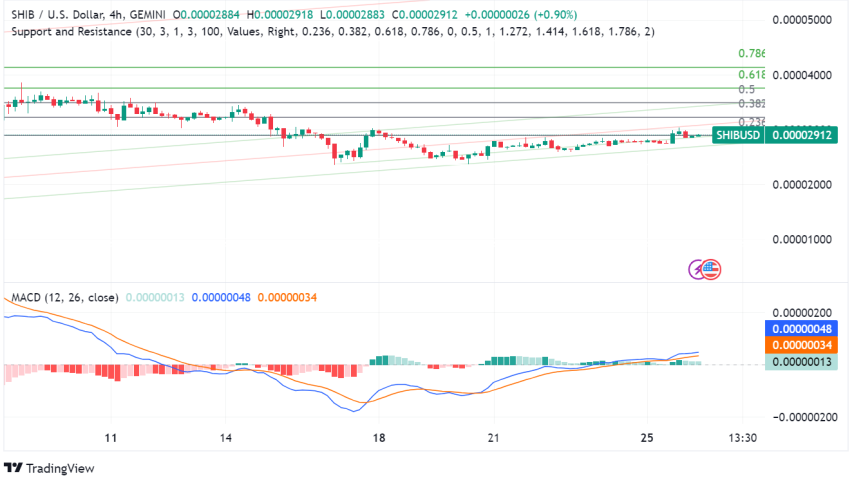Click date label 18 on time axis
Viewport: 852px width, 485px height.
pyautogui.click(x=379, y=438)
